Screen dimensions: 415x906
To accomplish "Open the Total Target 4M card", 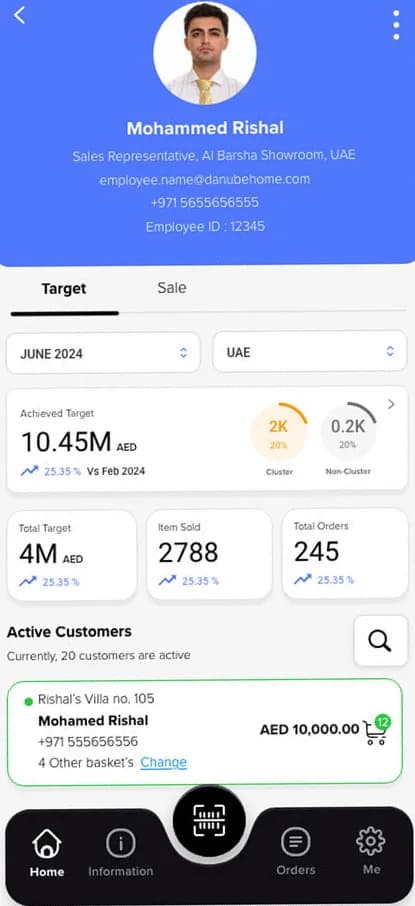I will pyautogui.click(x=72, y=556).
